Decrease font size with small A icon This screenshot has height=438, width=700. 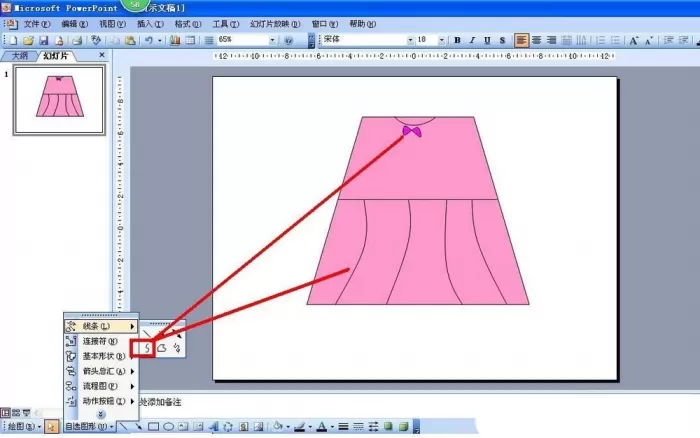coord(648,41)
